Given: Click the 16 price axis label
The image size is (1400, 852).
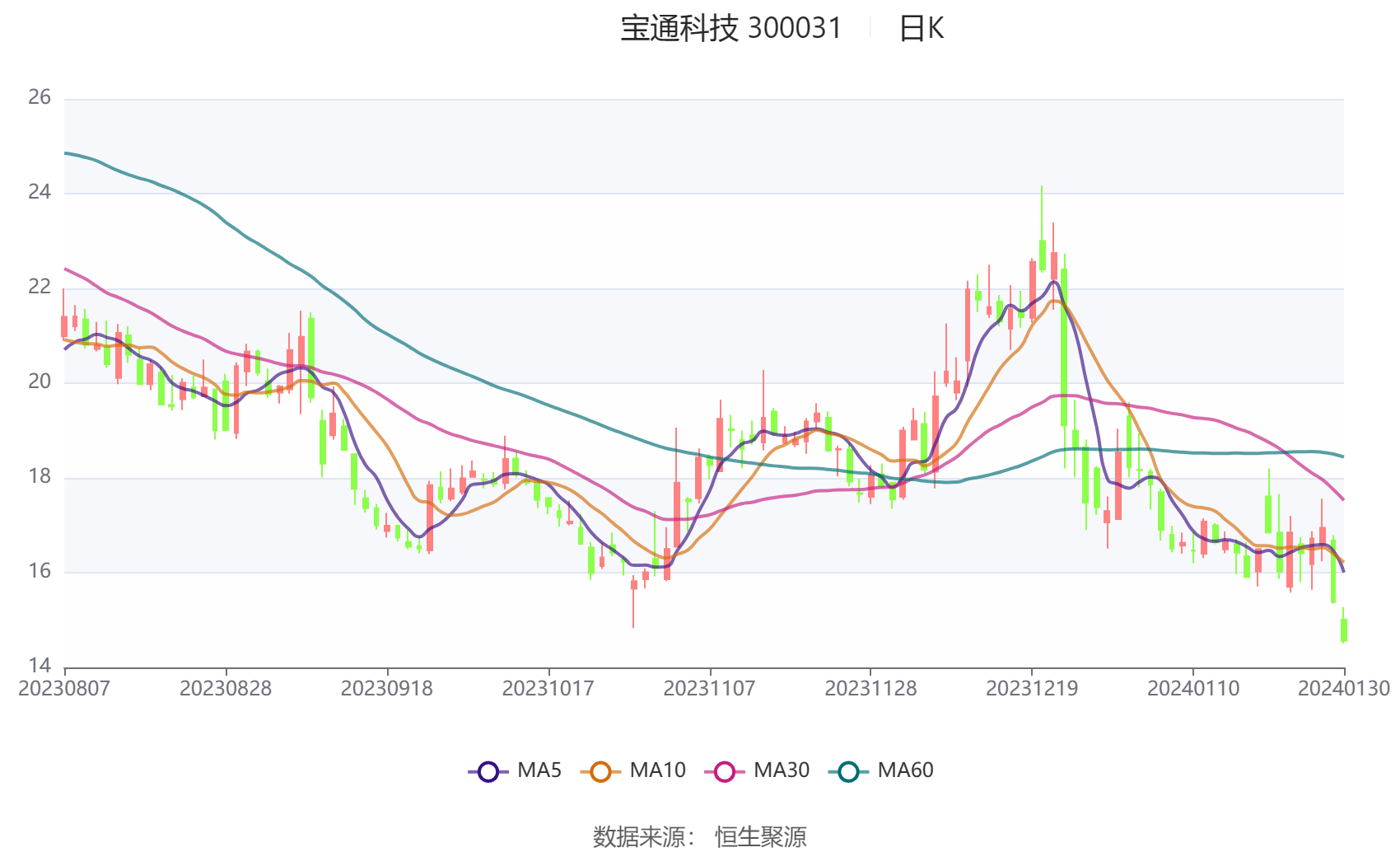Looking at the screenshot, I should coord(40,571).
